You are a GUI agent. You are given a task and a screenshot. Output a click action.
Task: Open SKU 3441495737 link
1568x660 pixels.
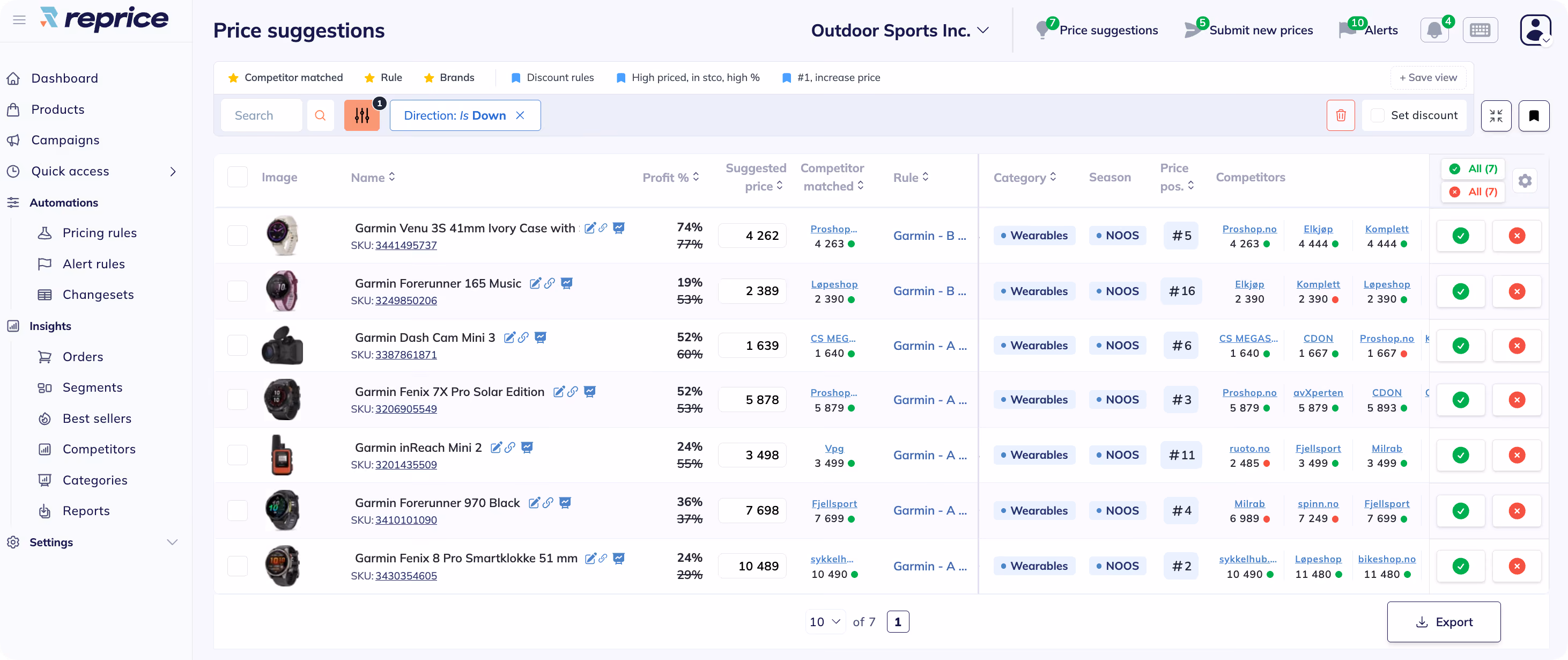point(406,245)
